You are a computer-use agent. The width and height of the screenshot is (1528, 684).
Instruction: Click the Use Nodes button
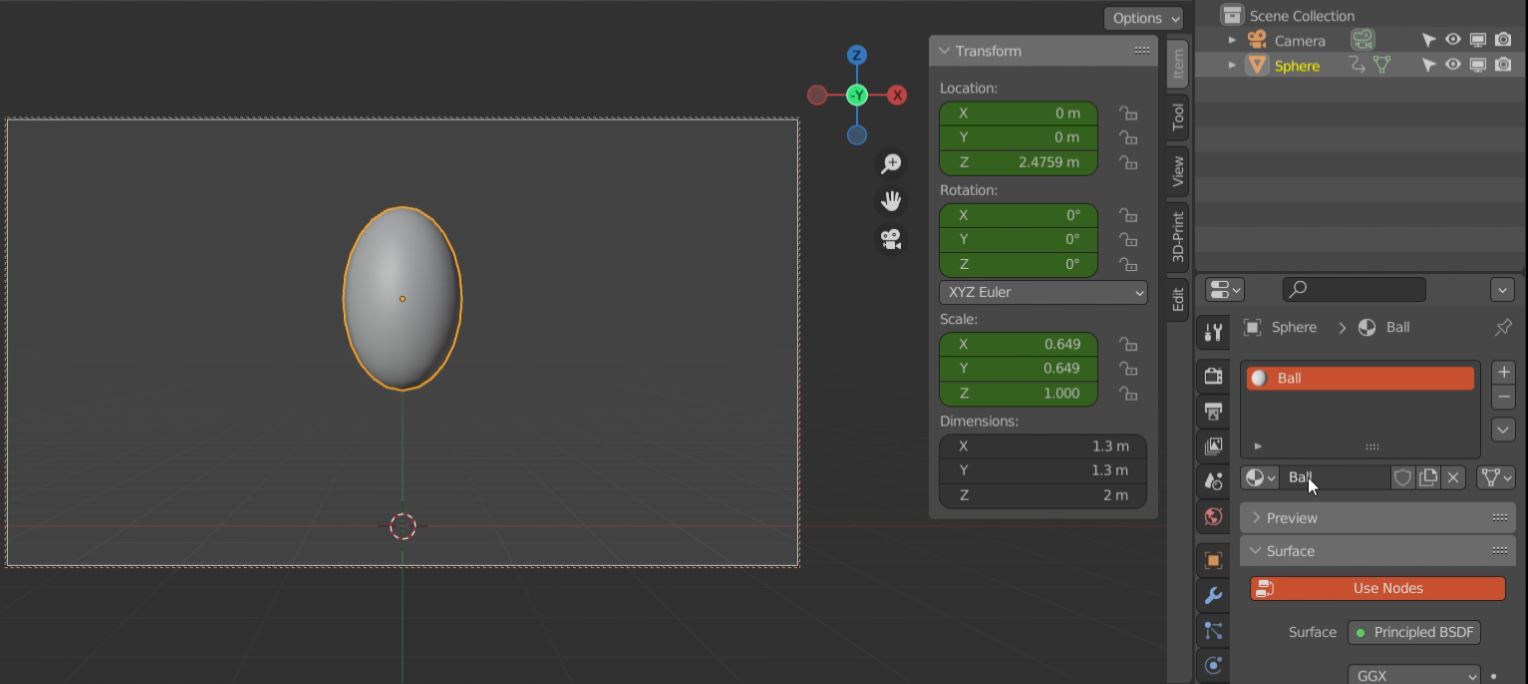[1377, 588]
